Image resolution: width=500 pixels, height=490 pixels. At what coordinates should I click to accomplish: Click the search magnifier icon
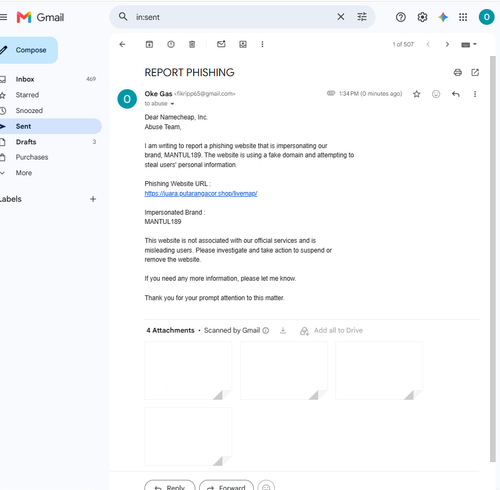(x=123, y=17)
